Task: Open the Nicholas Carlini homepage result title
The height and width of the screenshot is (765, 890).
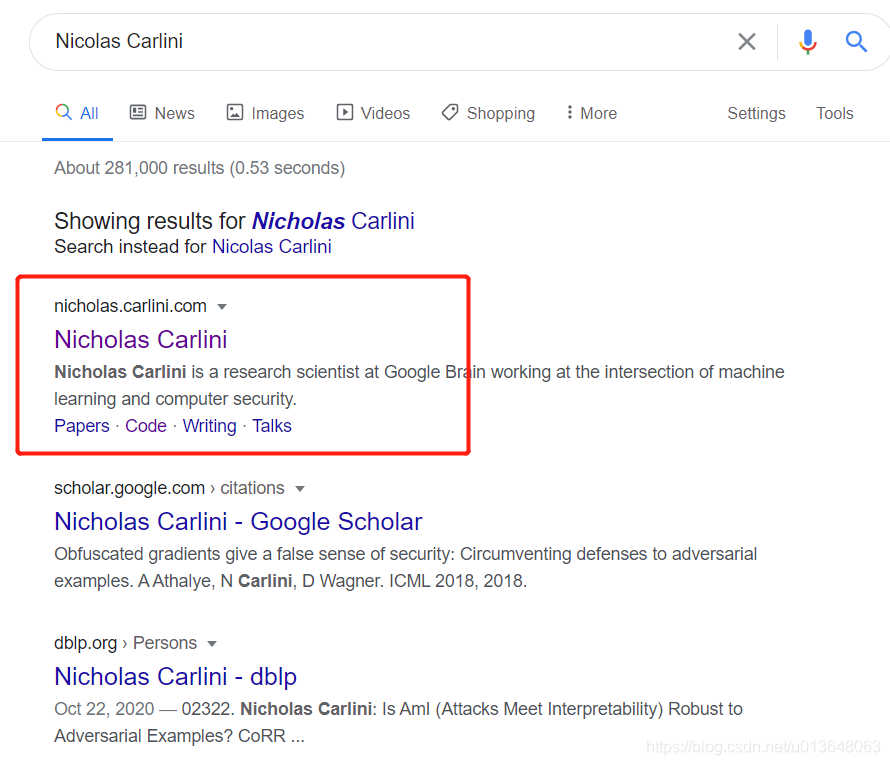Action: pyautogui.click(x=141, y=339)
